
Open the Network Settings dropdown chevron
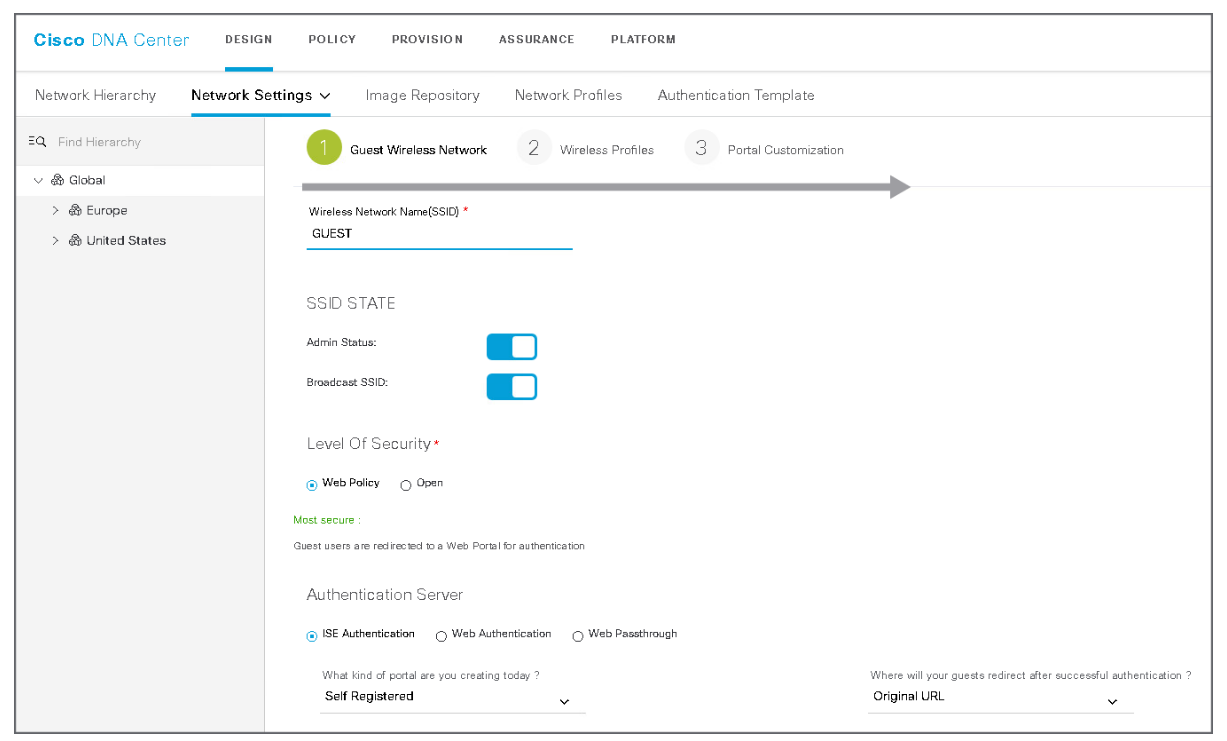[x=325, y=96]
